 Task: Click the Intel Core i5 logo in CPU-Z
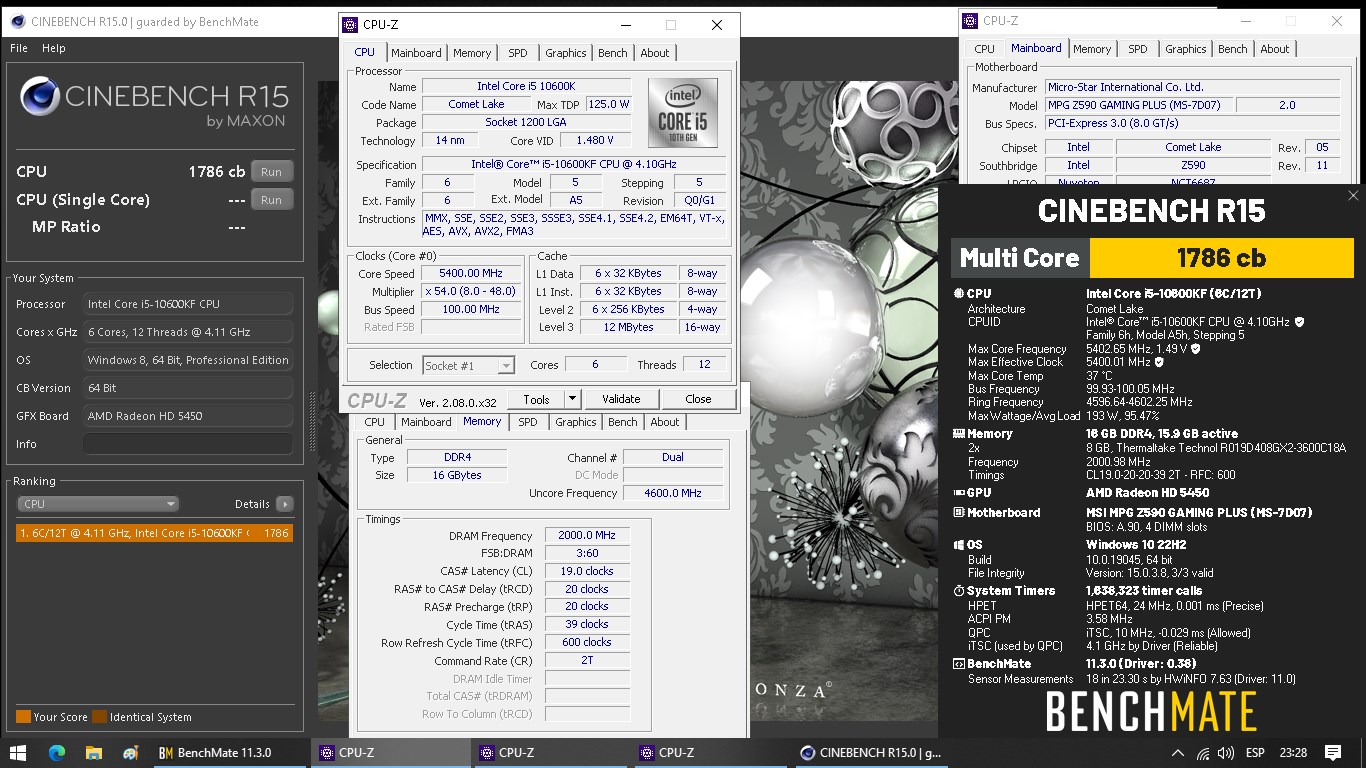682,113
